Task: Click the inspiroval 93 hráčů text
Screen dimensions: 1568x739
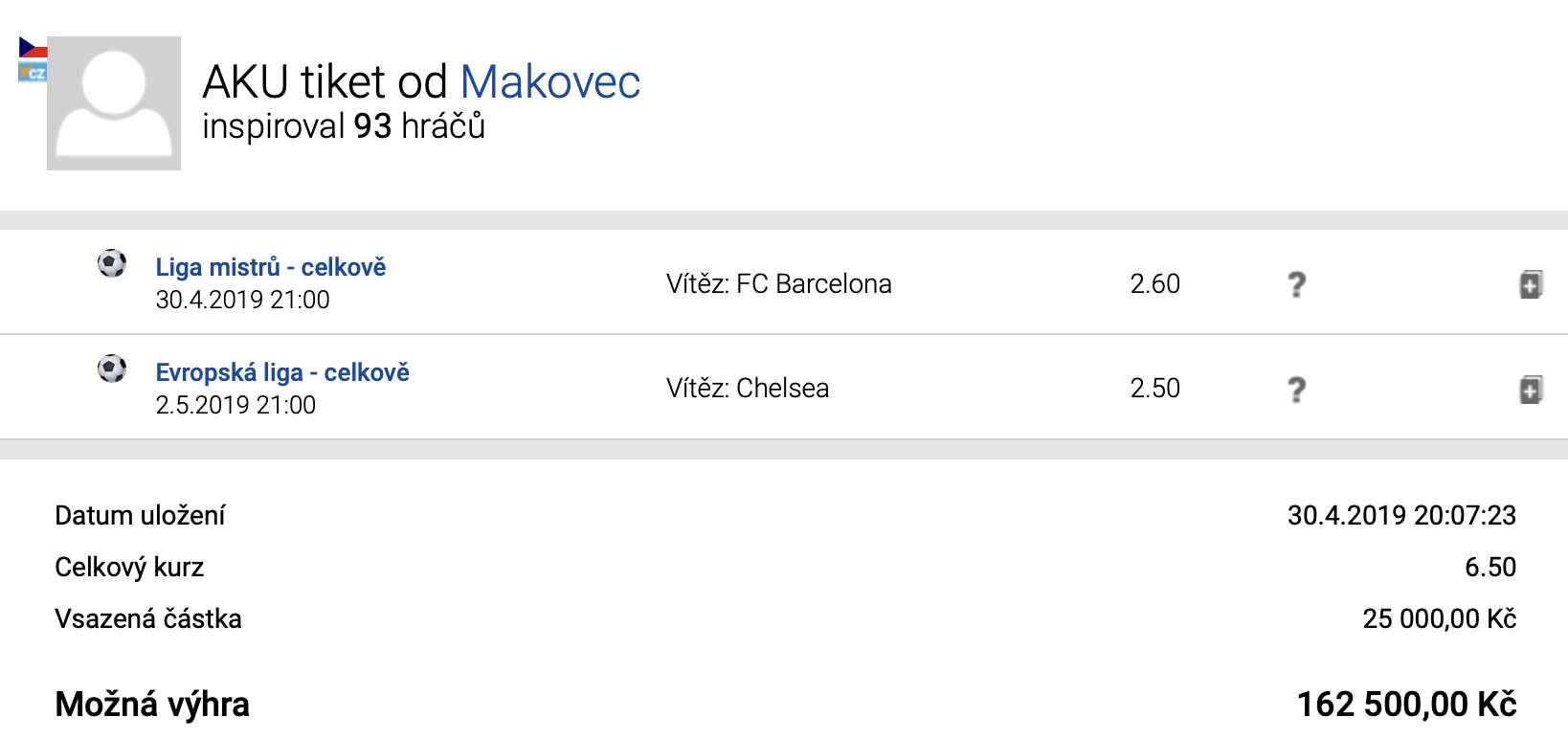Action: click(x=344, y=126)
